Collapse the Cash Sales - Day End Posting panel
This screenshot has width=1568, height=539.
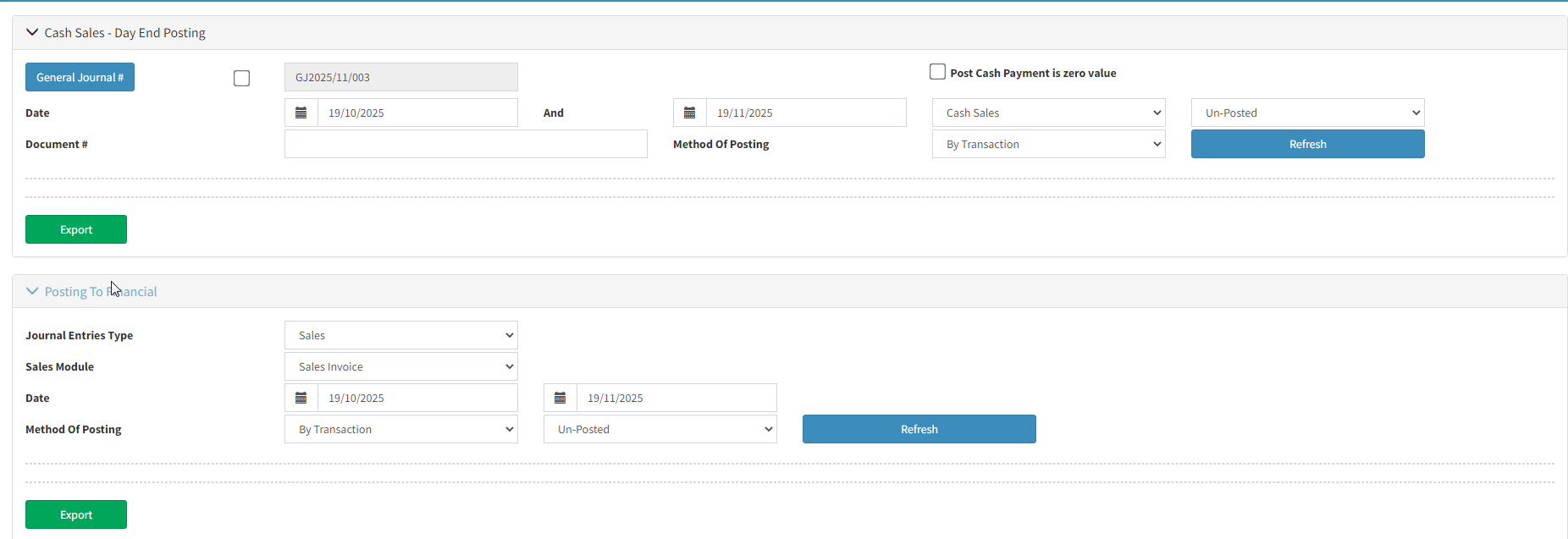click(32, 32)
